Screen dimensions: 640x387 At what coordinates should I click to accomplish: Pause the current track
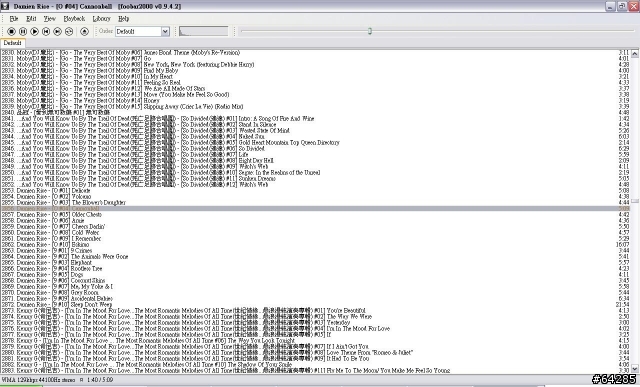point(23,31)
